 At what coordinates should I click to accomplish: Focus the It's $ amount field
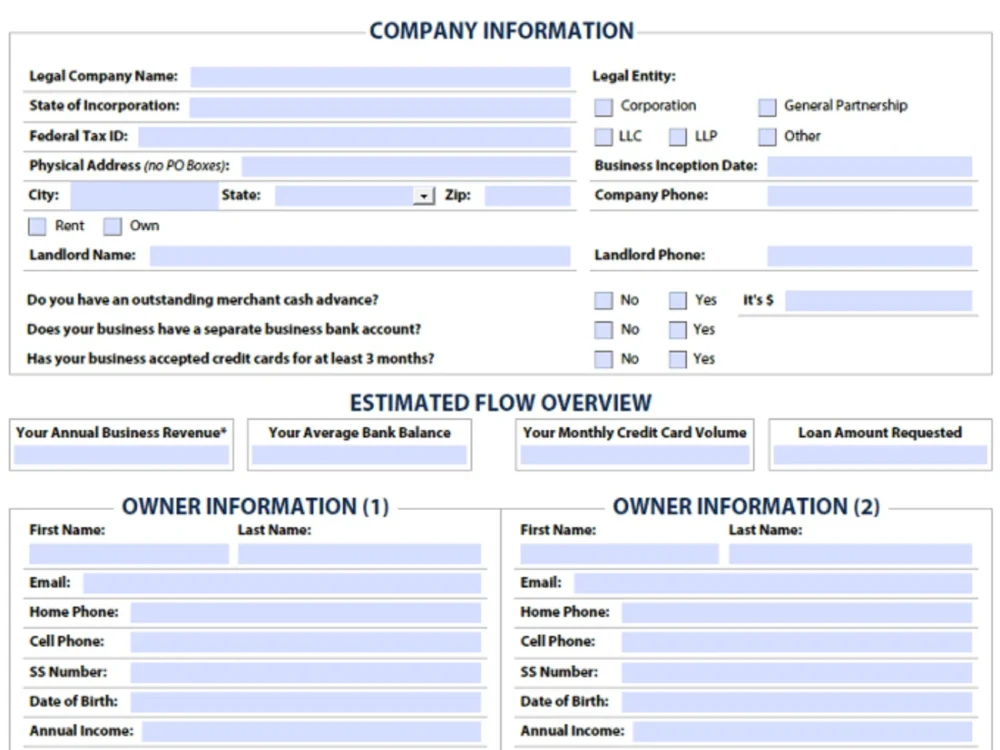(879, 300)
